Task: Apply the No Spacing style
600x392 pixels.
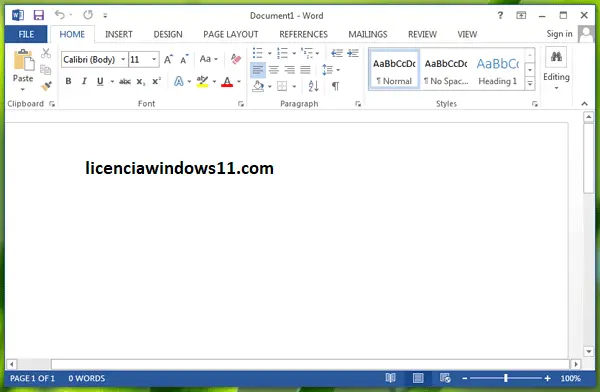Action: coord(446,70)
